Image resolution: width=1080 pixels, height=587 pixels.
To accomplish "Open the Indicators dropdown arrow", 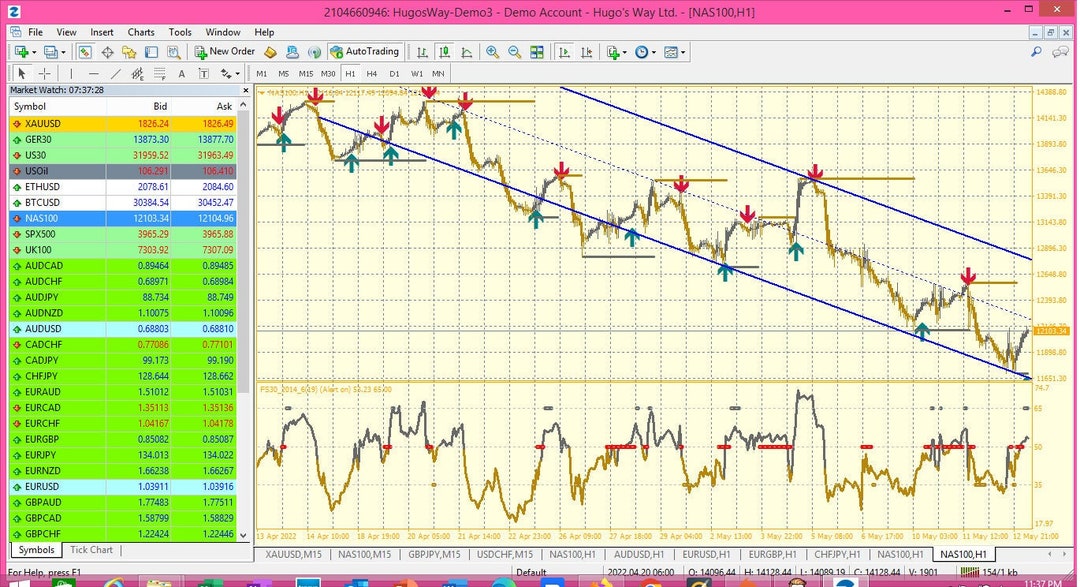I will click(x=624, y=51).
